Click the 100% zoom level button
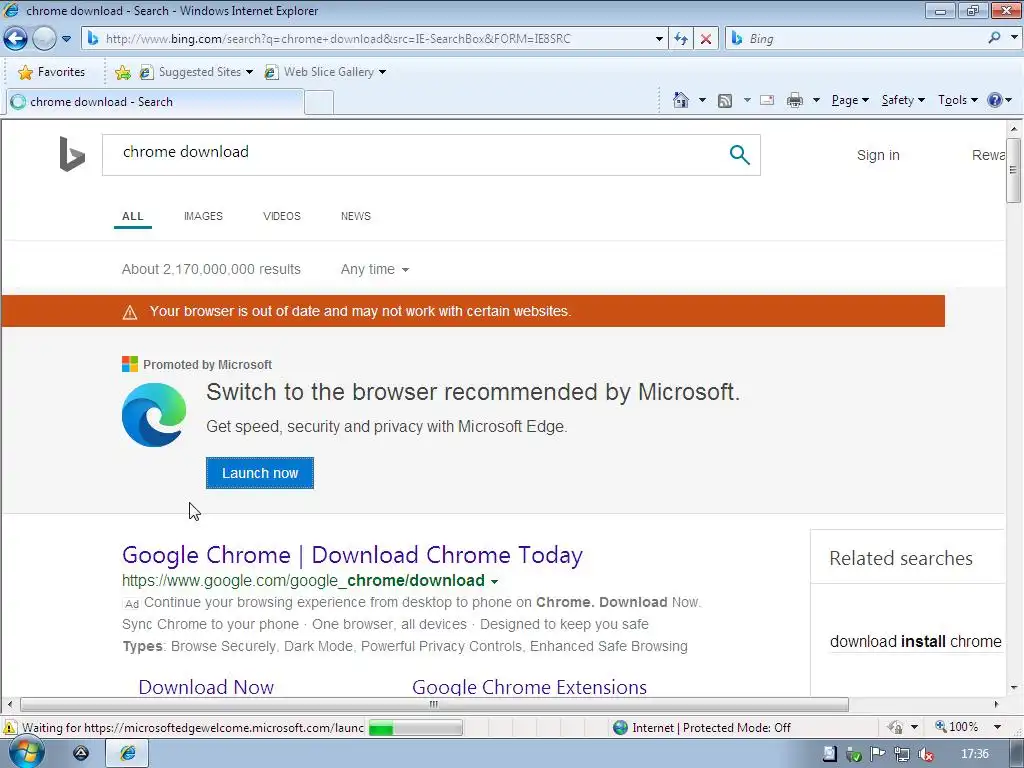The height and width of the screenshot is (768, 1024). pyautogui.click(x=957, y=727)
